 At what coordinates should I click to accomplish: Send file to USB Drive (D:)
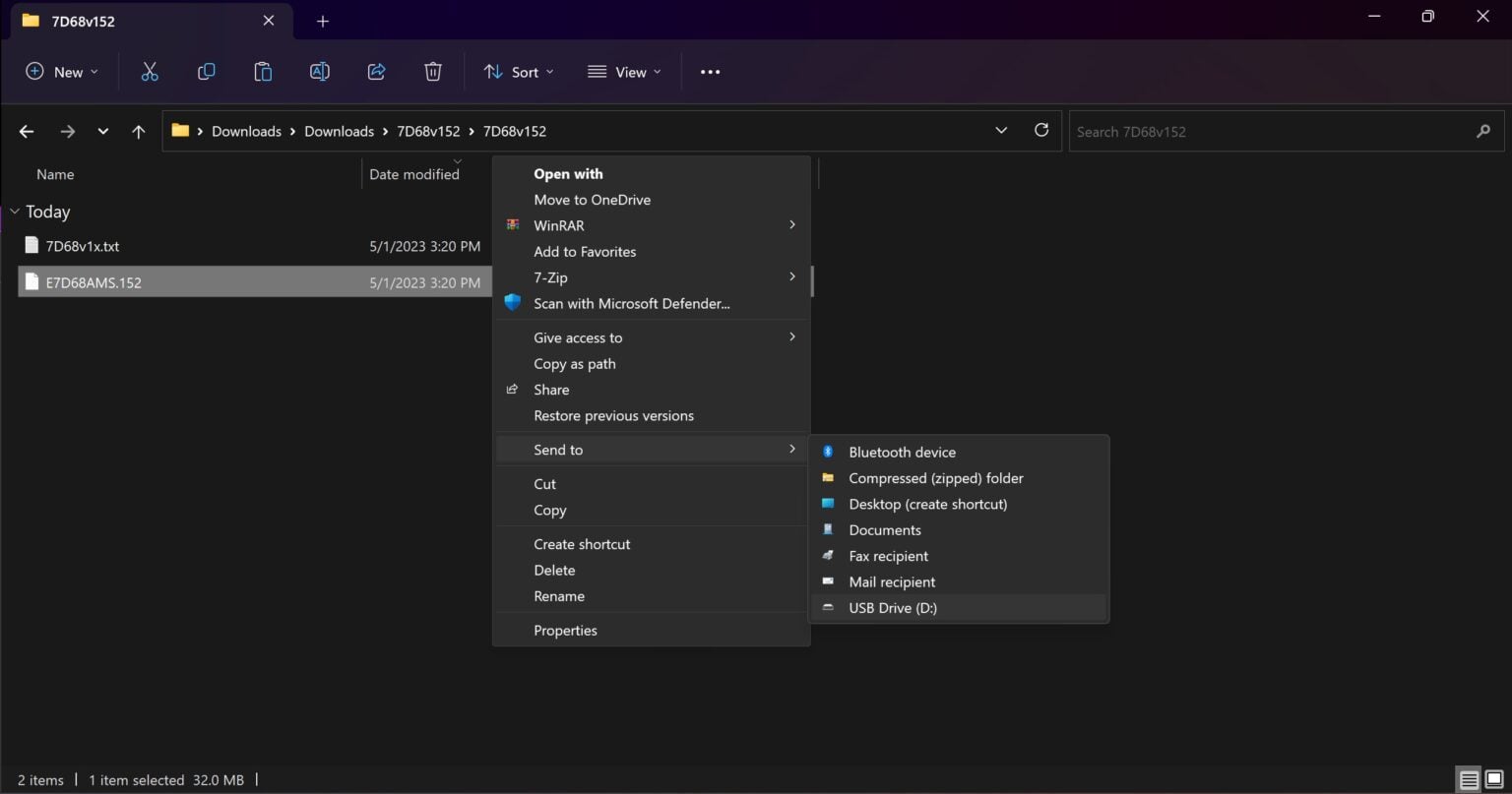(x=892, y=608)
